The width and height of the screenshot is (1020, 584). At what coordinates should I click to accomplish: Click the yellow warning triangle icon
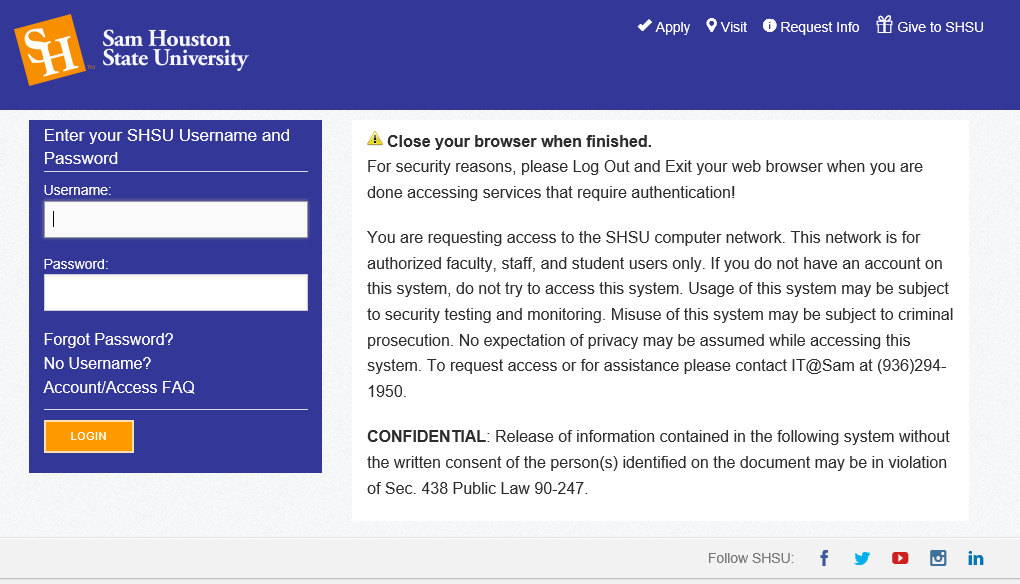pos(375,138)
